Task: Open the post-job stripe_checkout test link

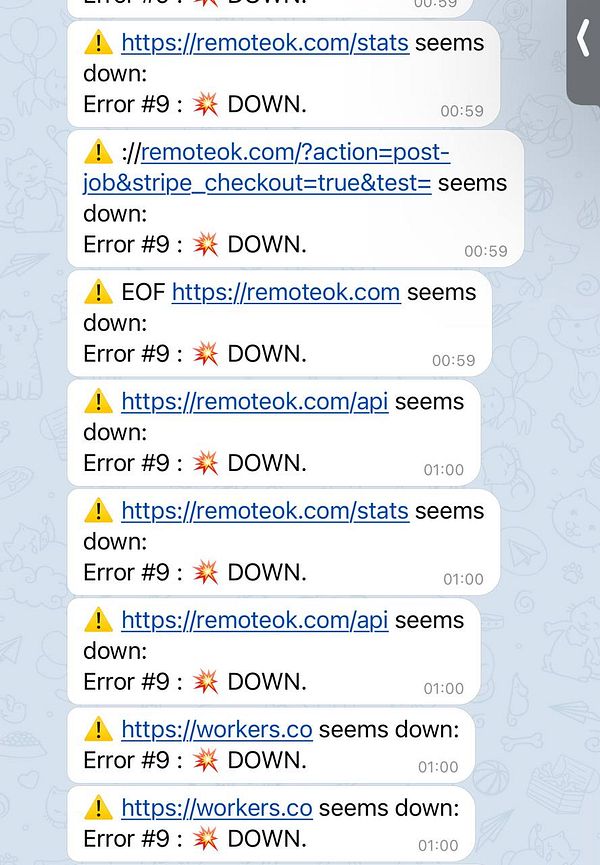Action: pos(266,168)
